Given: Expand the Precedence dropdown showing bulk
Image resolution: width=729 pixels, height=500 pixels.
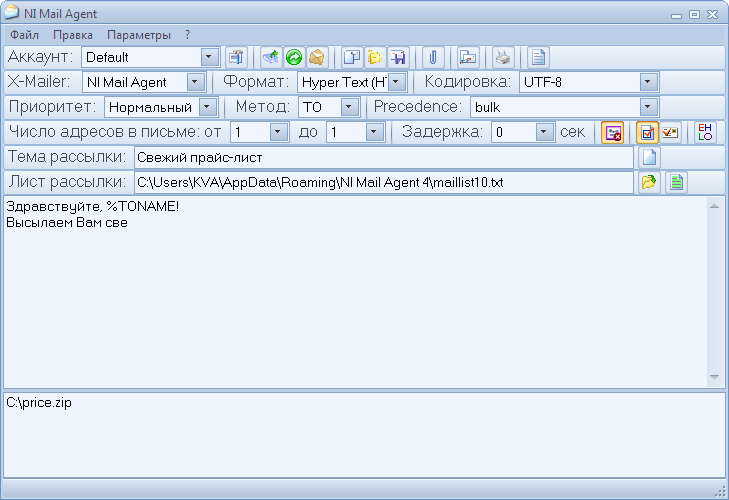Looking at the screenshot, I should pyautogui.click(x=648, y=107).
